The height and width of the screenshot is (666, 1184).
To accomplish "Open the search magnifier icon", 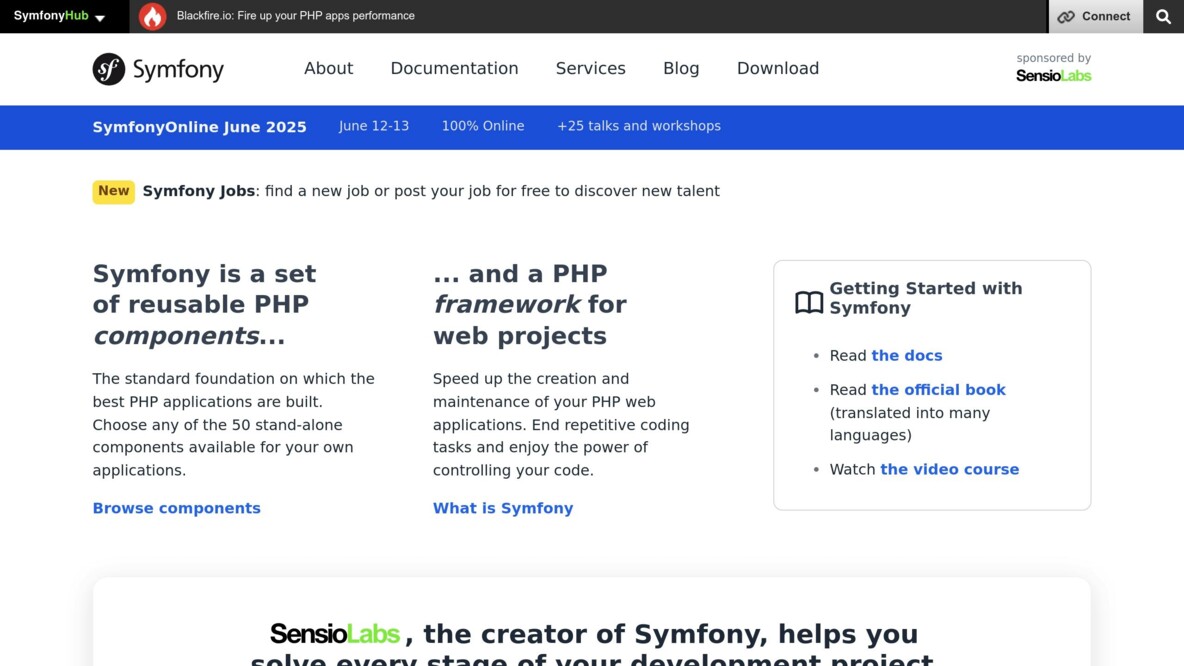I will (x=1163, y=17).
